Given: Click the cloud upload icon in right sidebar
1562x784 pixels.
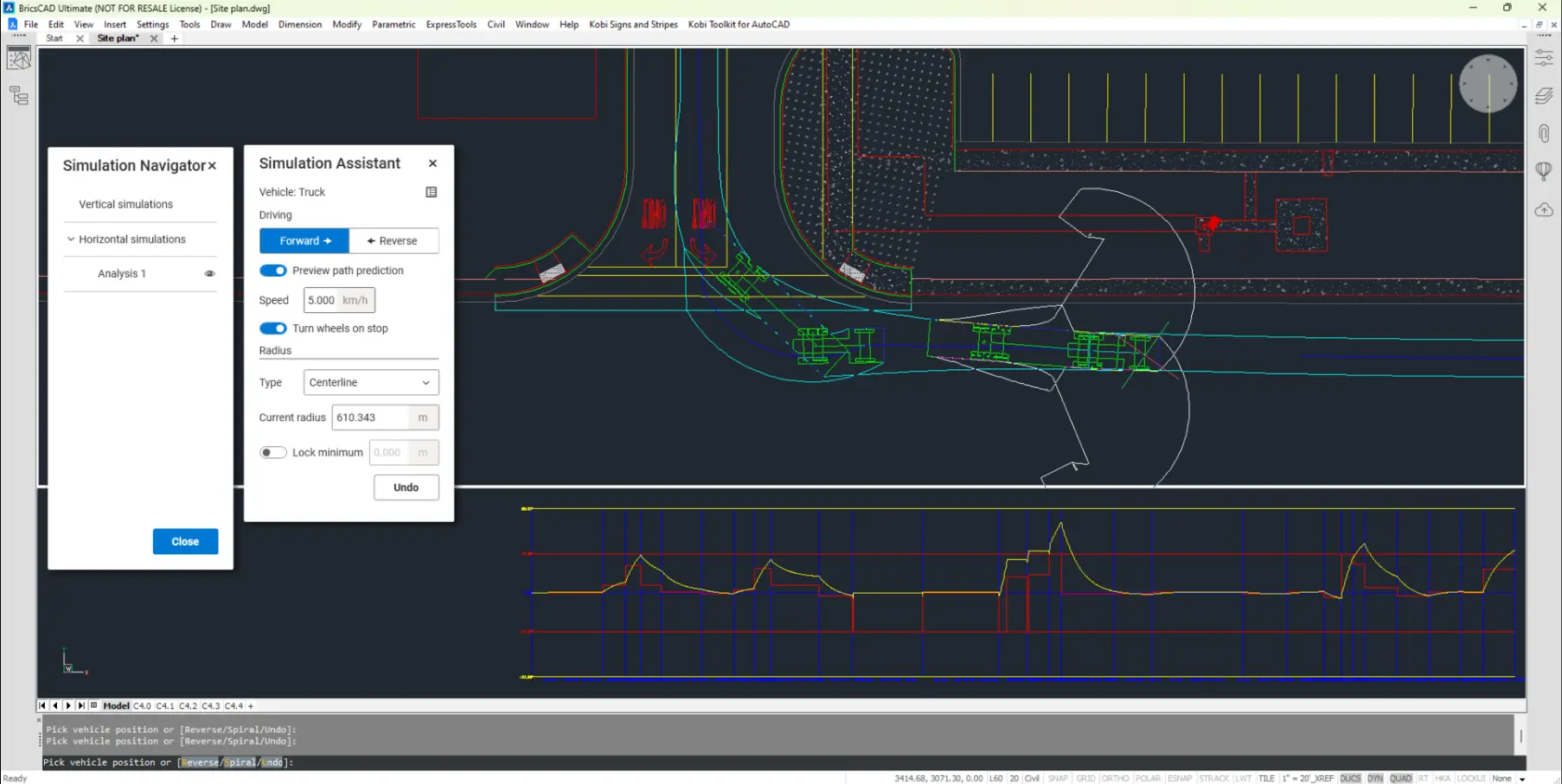Looking at the screenshot, I should [x=1543, y=209].
